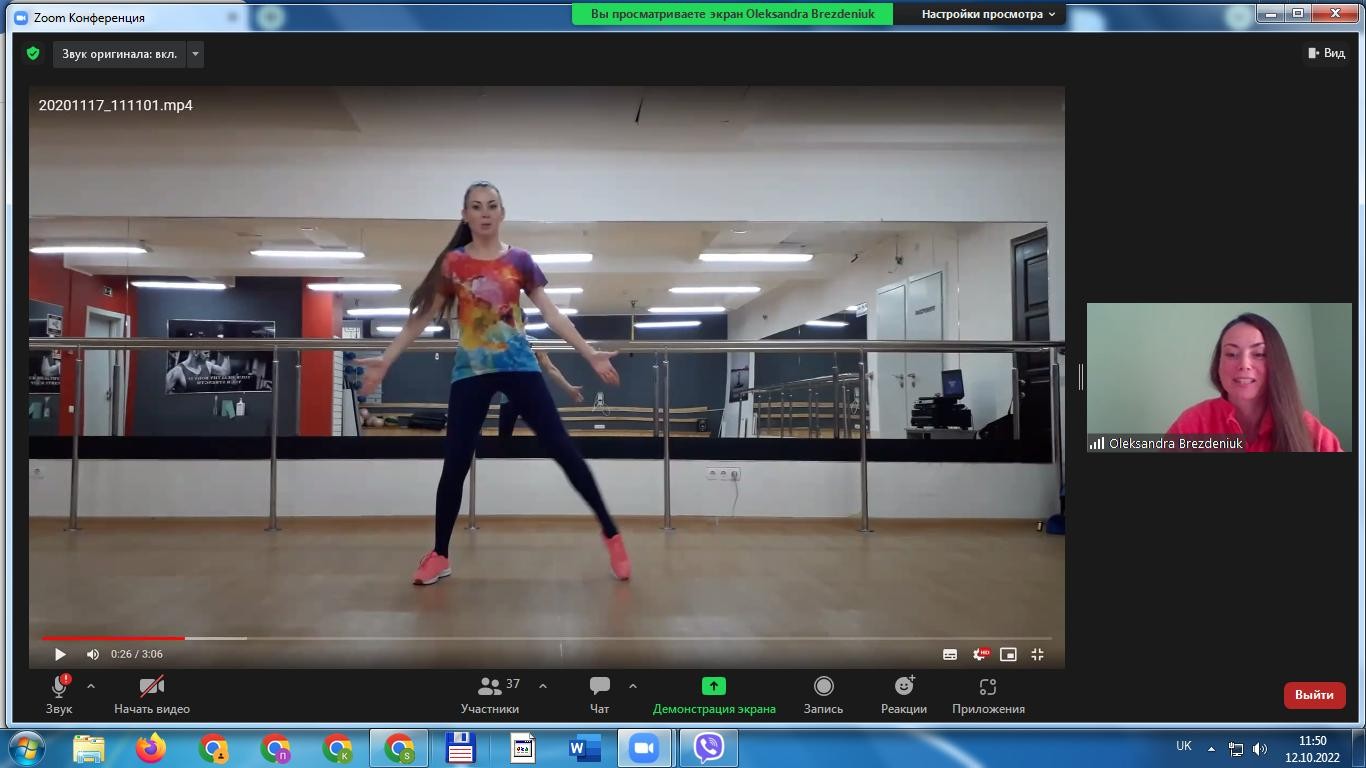Open the Приложения apps panel

pyautogui.click(x=988, y=687)
